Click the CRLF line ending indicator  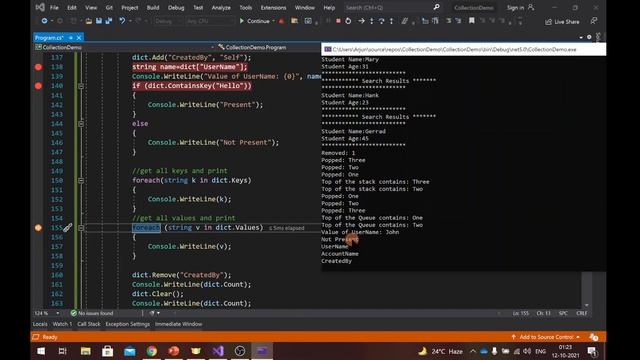tap(581, 313)
